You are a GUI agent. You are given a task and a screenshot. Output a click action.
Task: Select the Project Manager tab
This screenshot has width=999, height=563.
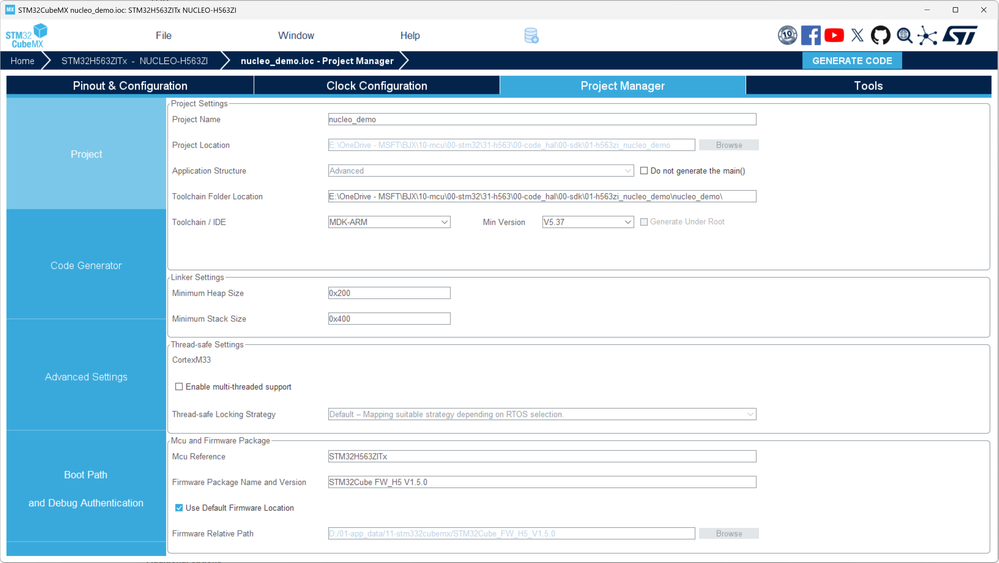(x=622, y=86)
